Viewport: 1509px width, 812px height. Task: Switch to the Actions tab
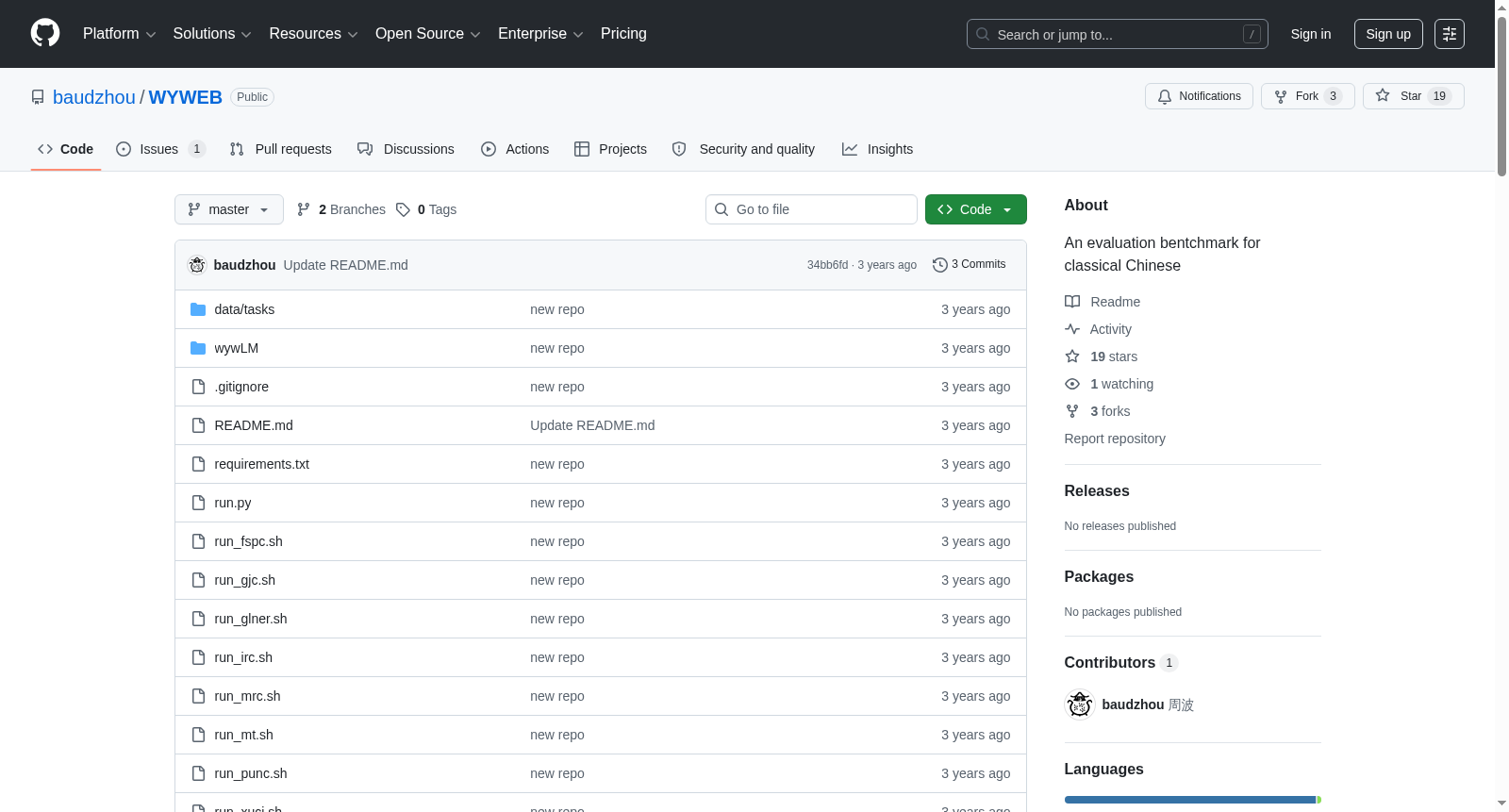tap(515, 149)
